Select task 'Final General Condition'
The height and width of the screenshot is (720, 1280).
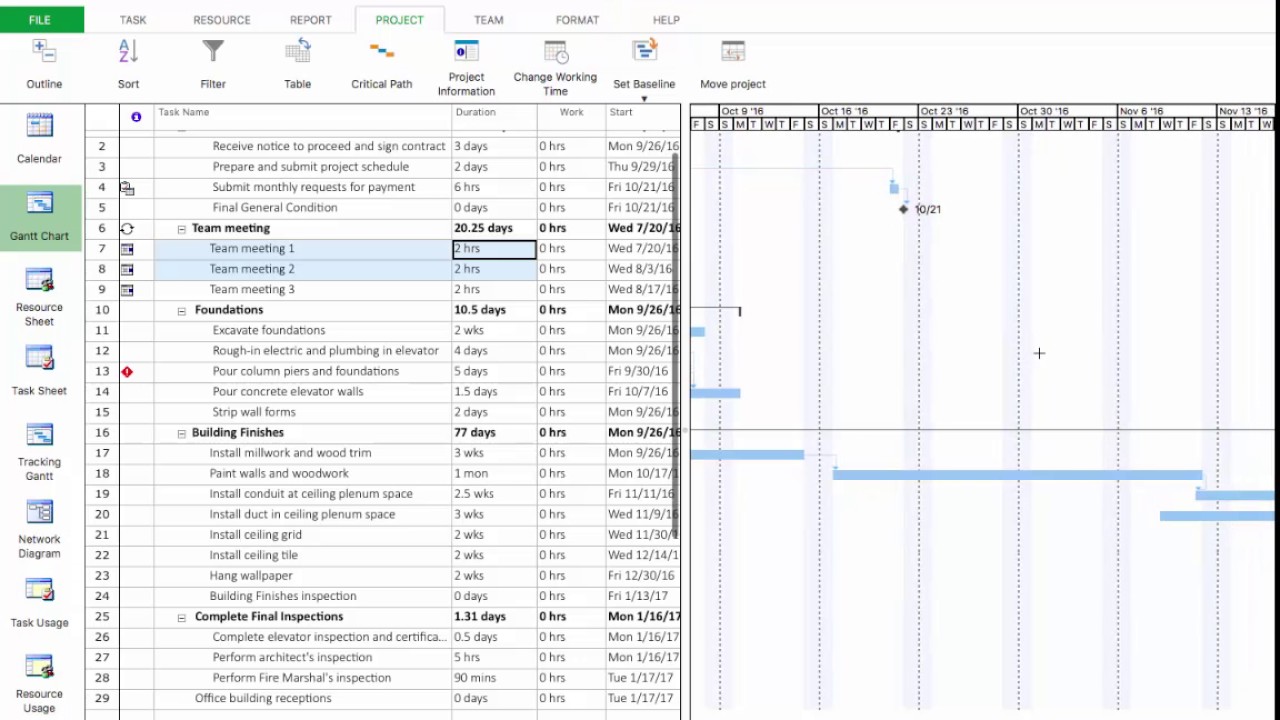click(275, 208)
